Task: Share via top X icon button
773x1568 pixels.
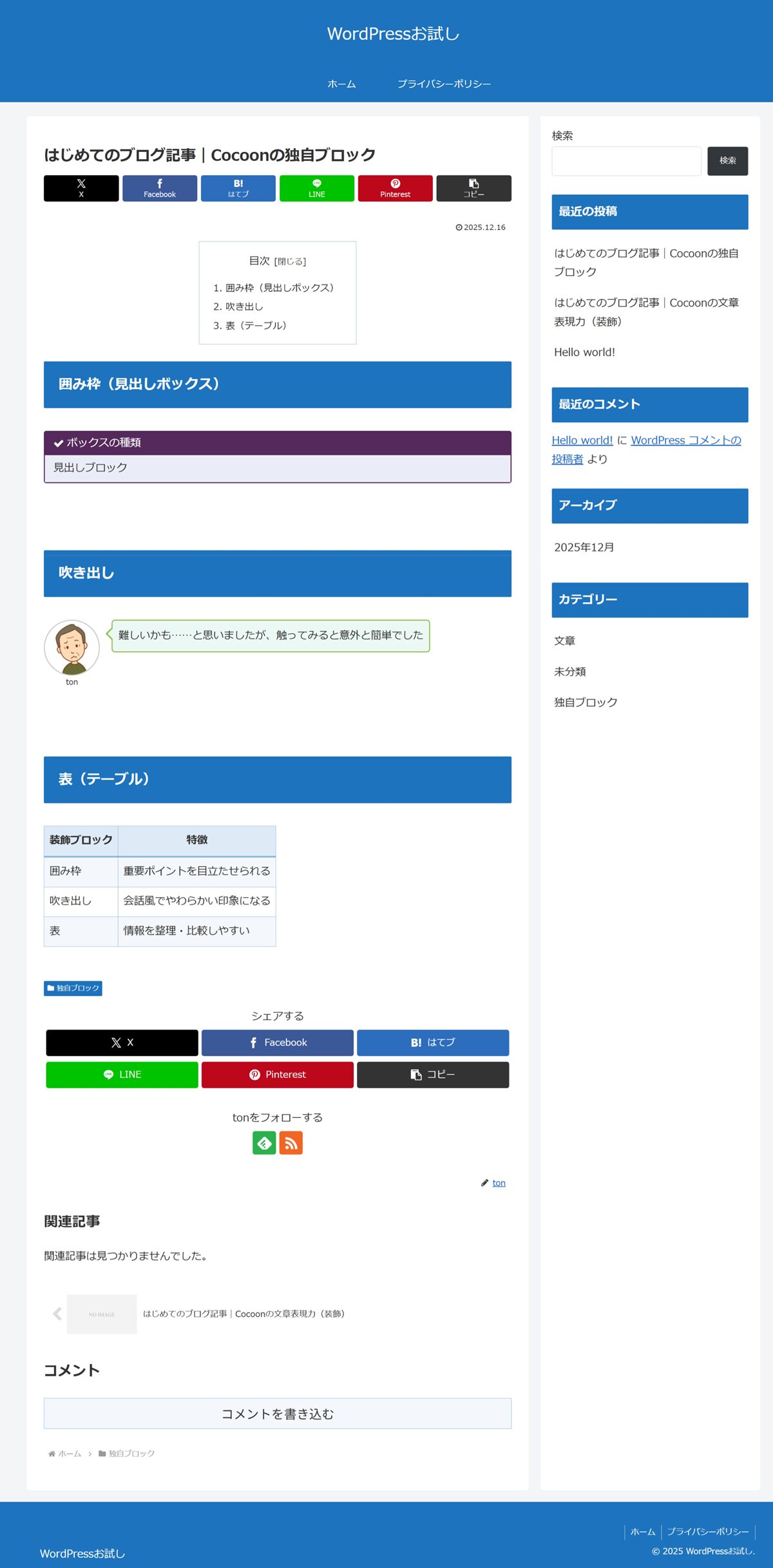Action: tap(81, 188)
